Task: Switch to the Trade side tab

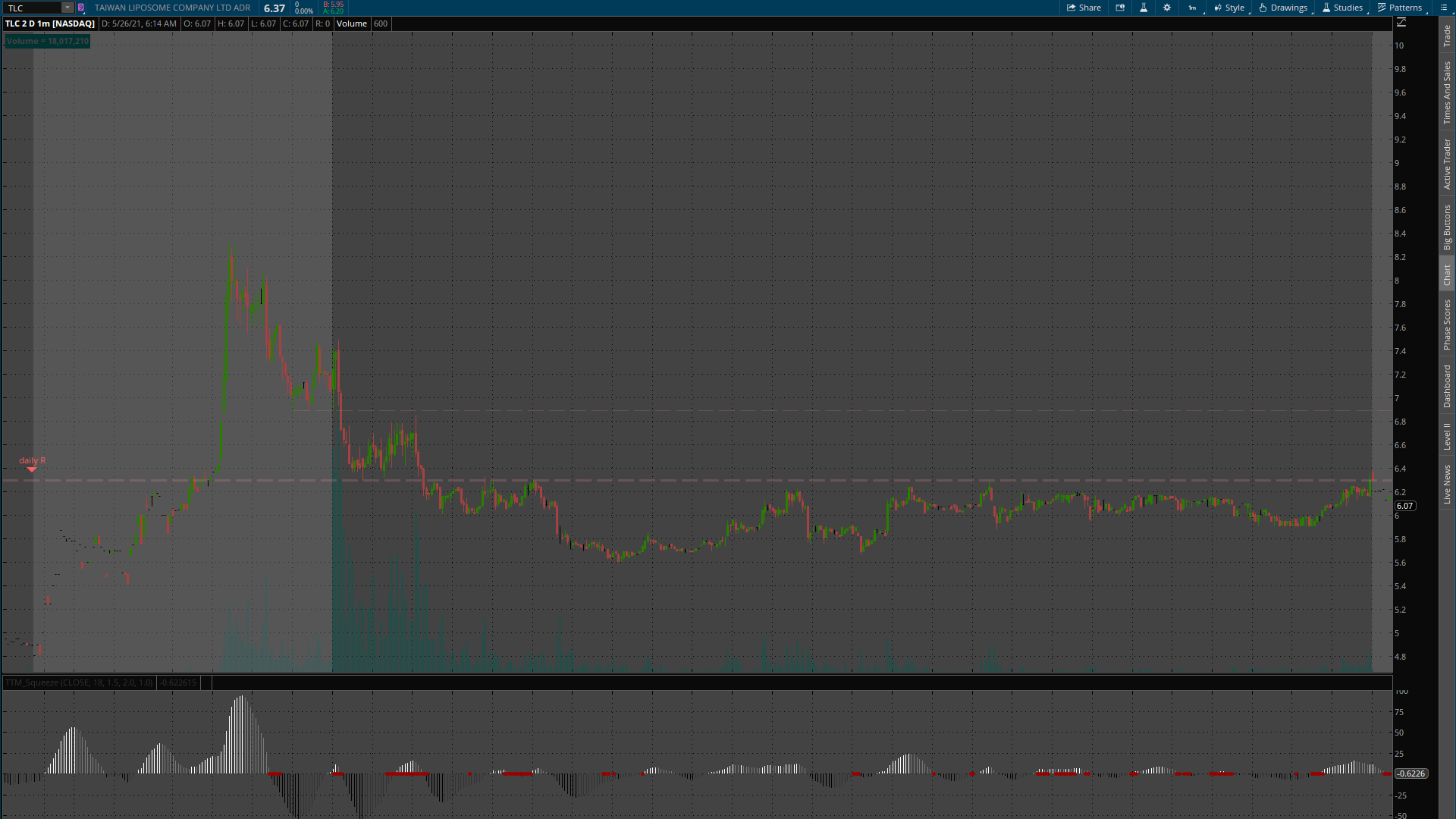Action: 1447,35
